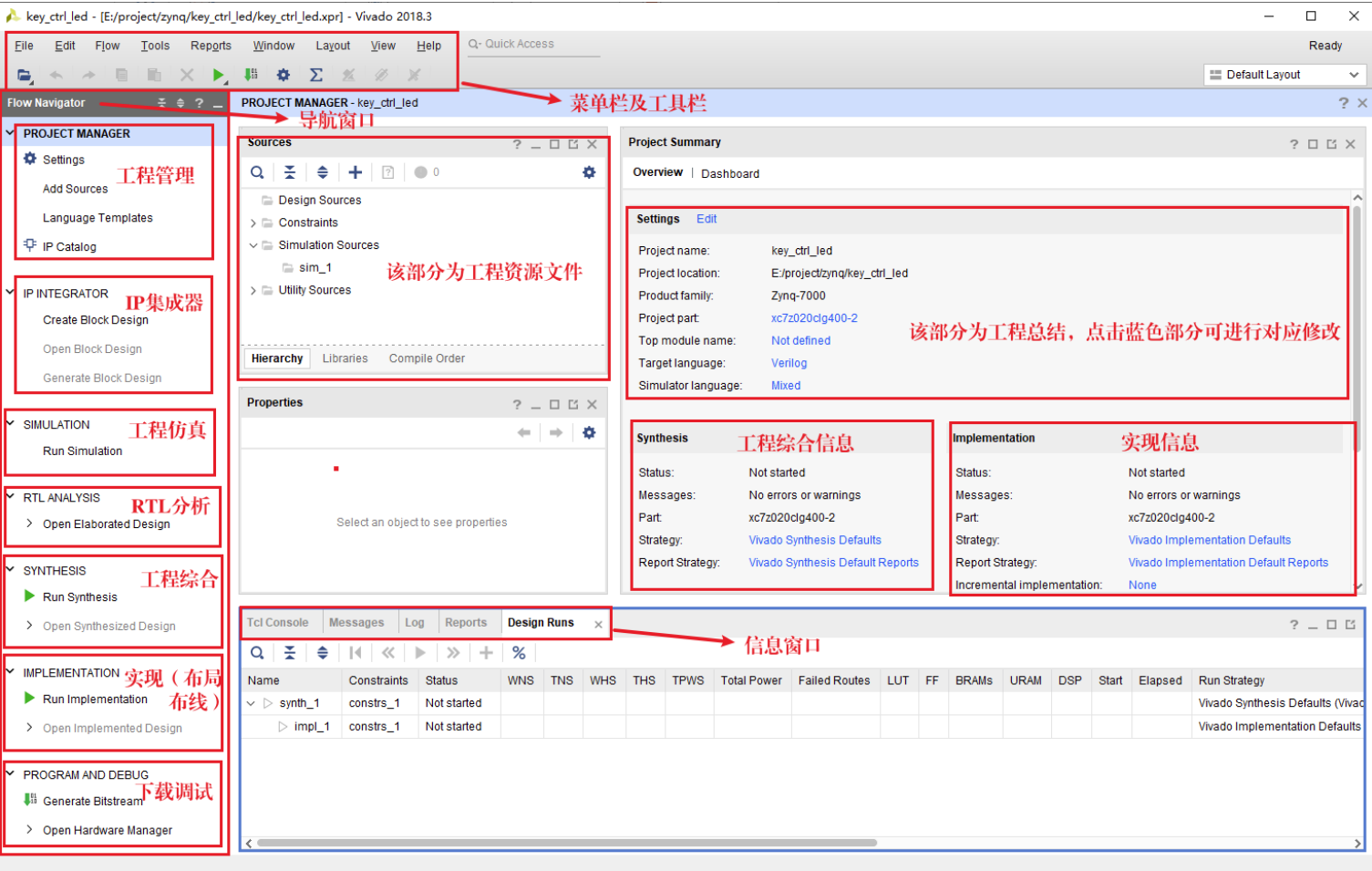Click Run Implementation in Flow Navigator
The image size is (1372, 871).
point(95,700)
